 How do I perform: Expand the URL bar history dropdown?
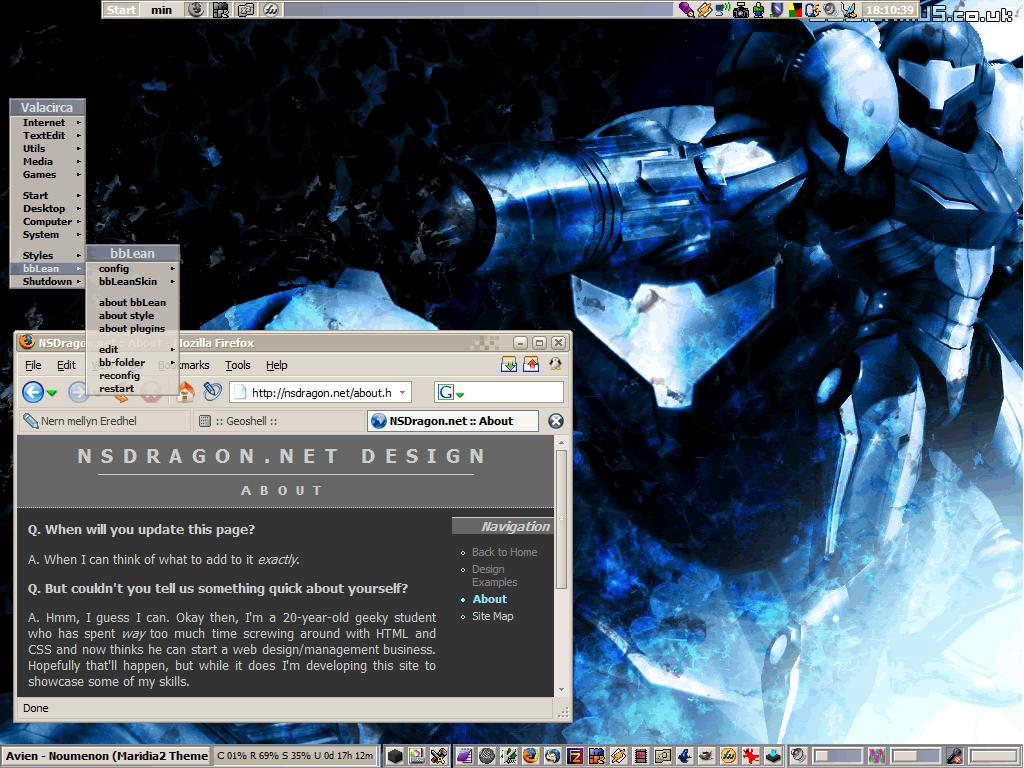point(403,392)
